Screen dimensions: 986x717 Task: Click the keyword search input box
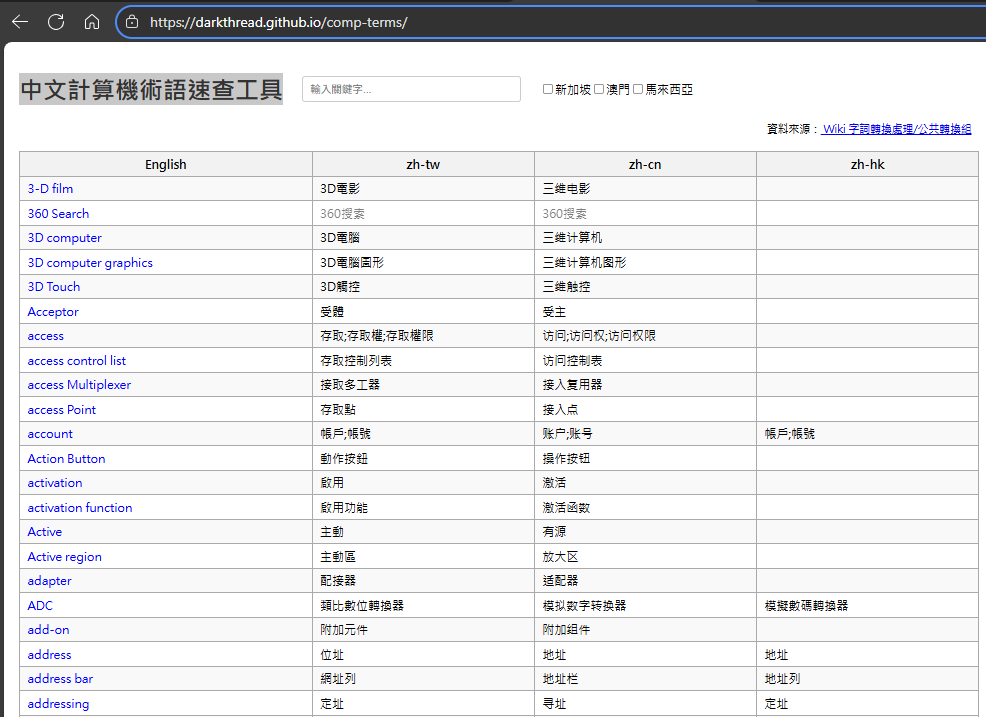click(411, 89)
